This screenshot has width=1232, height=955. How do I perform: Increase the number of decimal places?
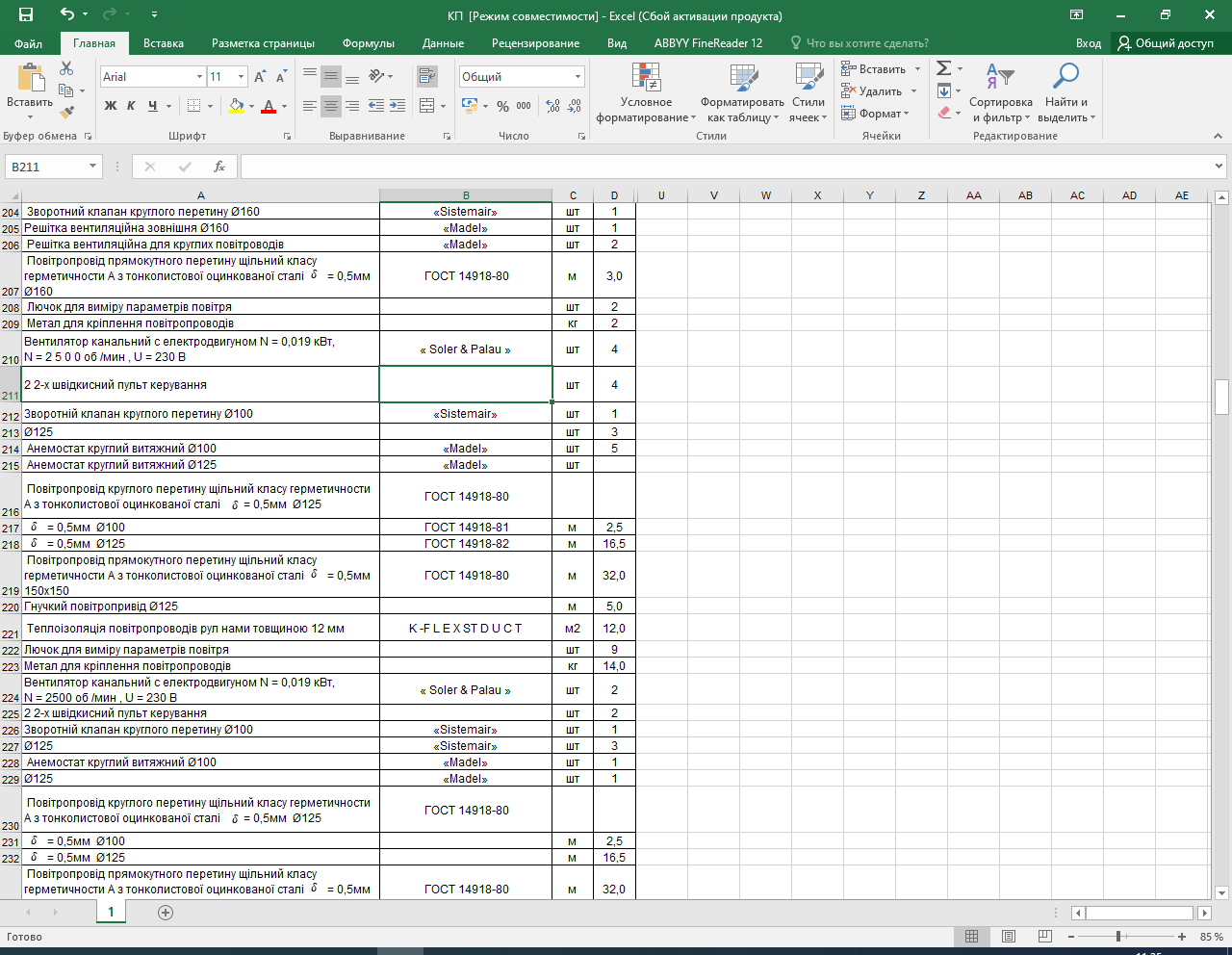pos(552,106)
